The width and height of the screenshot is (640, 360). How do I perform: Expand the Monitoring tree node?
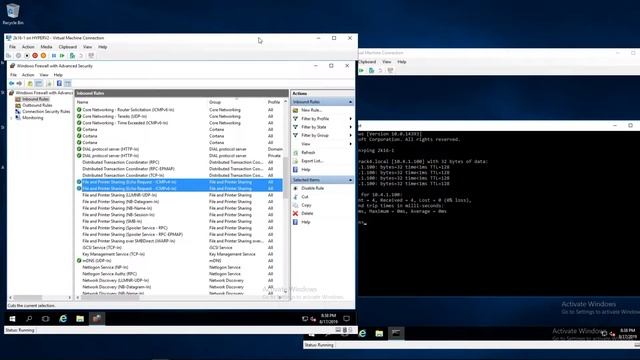pyautogui.click(x=11, y=118)
